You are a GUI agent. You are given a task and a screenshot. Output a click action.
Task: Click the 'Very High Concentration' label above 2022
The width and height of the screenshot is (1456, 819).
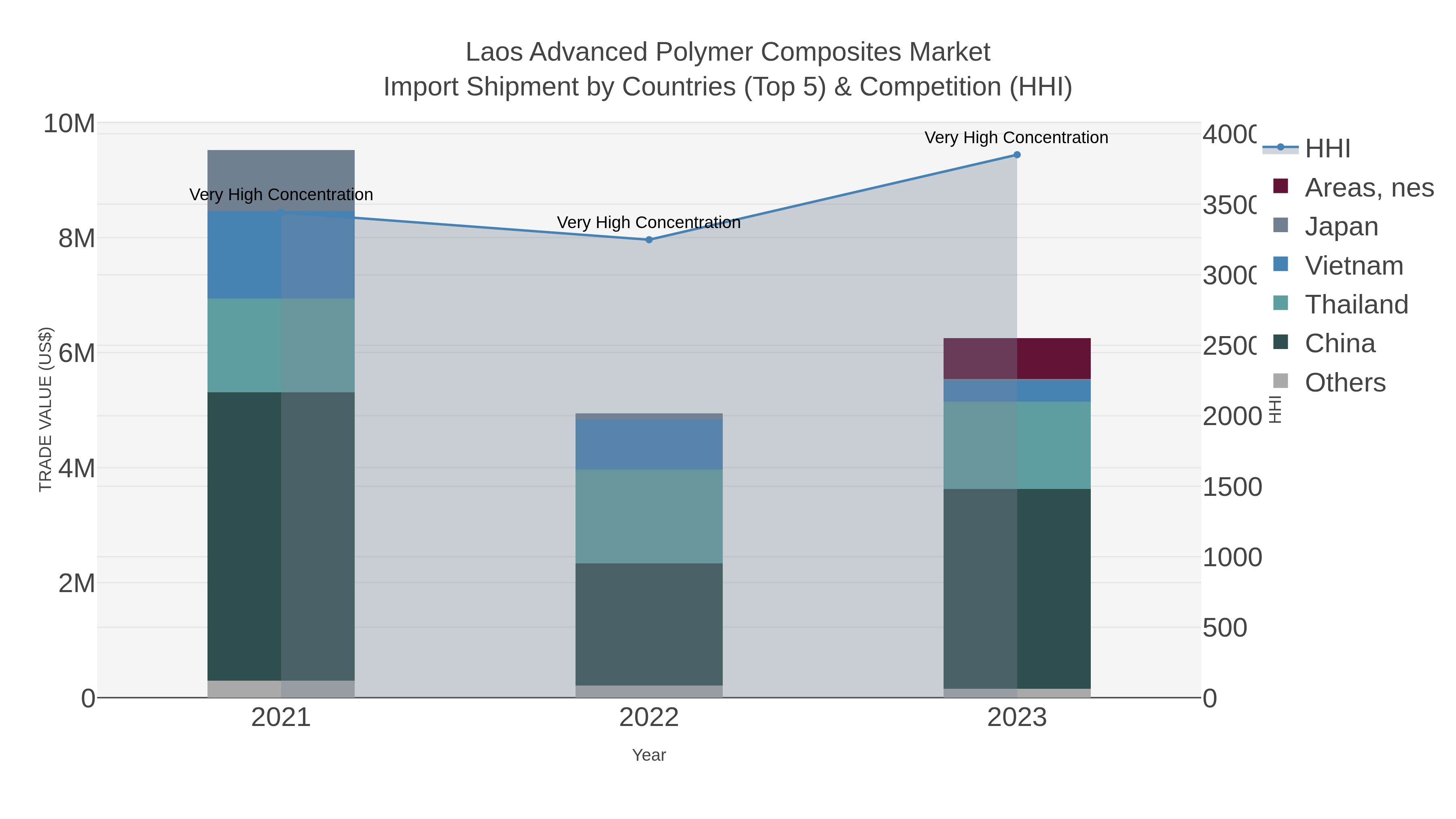point(649,222)
